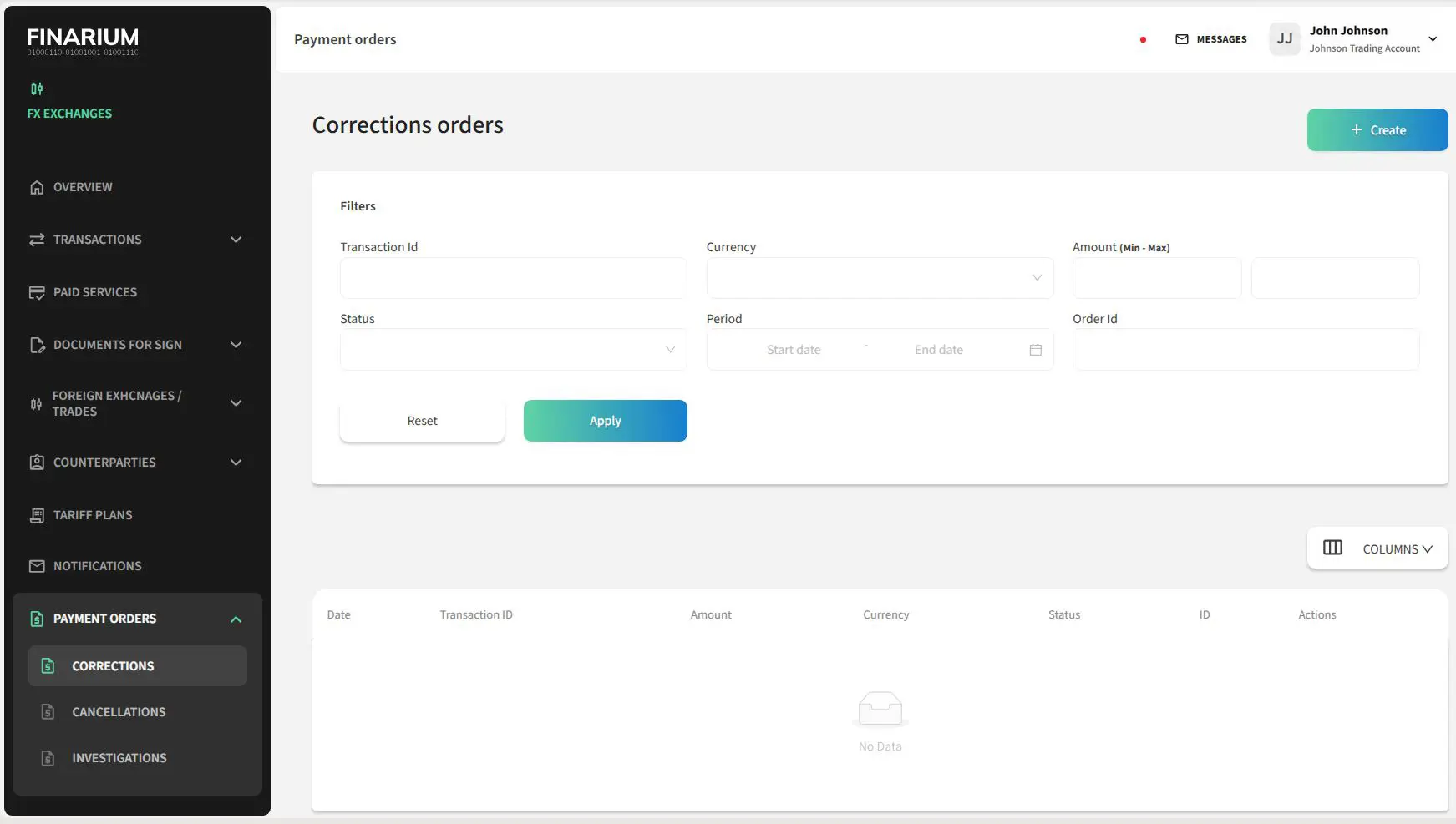The height and width of the screenshot is (824, 1456).
Task: Click the Counterparties contact icon
Action: (x=37, y=463)
